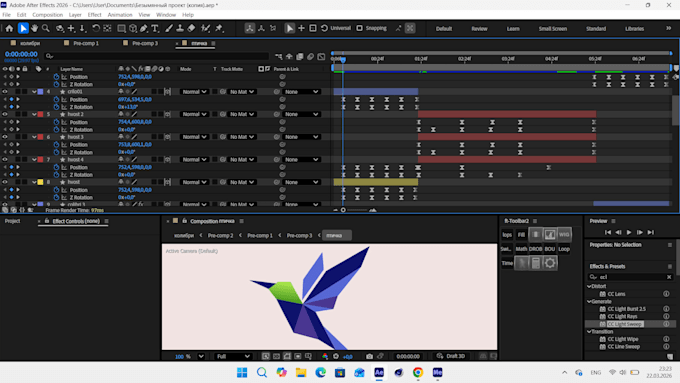Collapse the Distort effects category
Viewport: 680px width, 383px height.
coord(589,286)
